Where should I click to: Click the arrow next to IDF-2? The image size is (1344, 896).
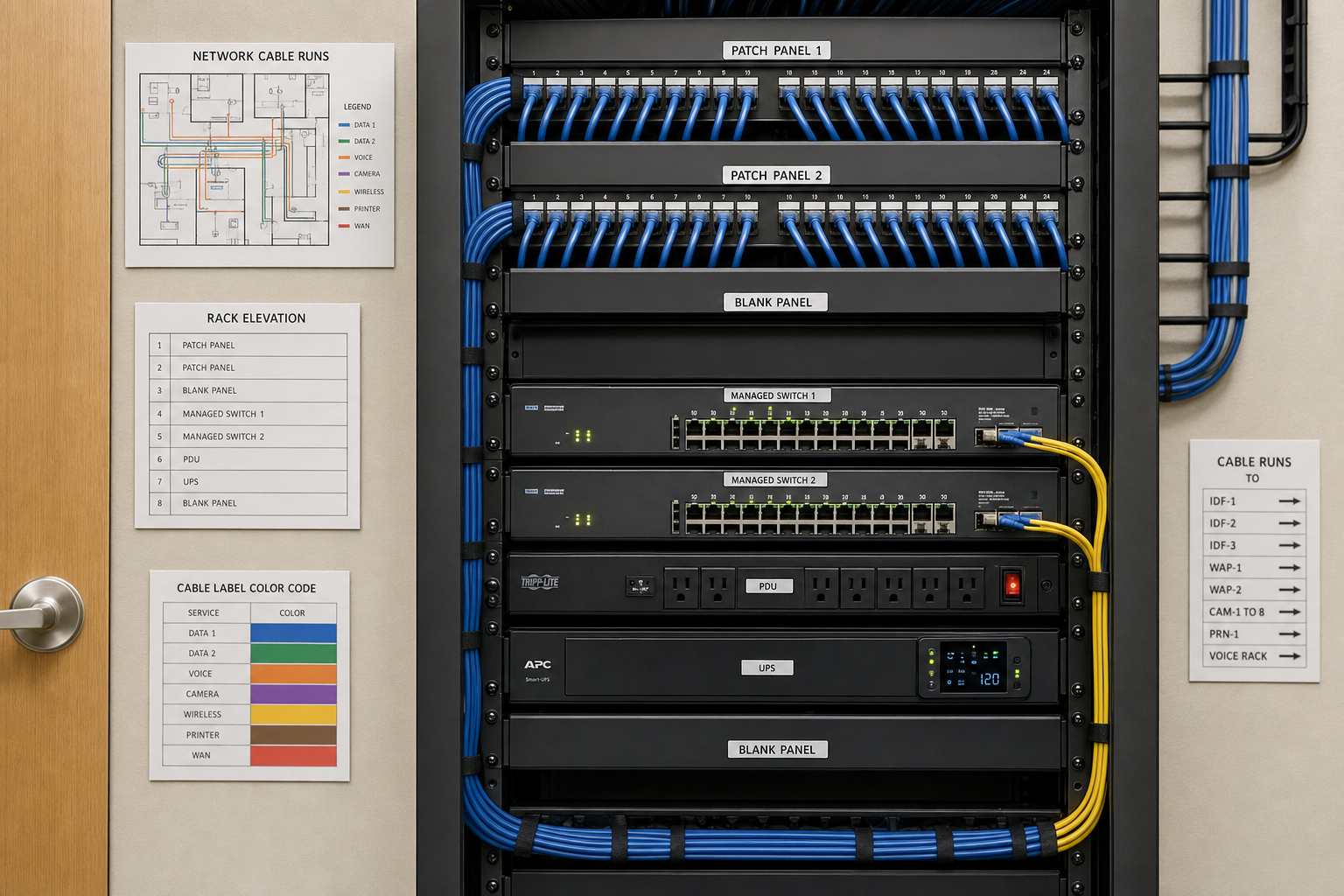pyautogui.click(x=1290, y=523)
